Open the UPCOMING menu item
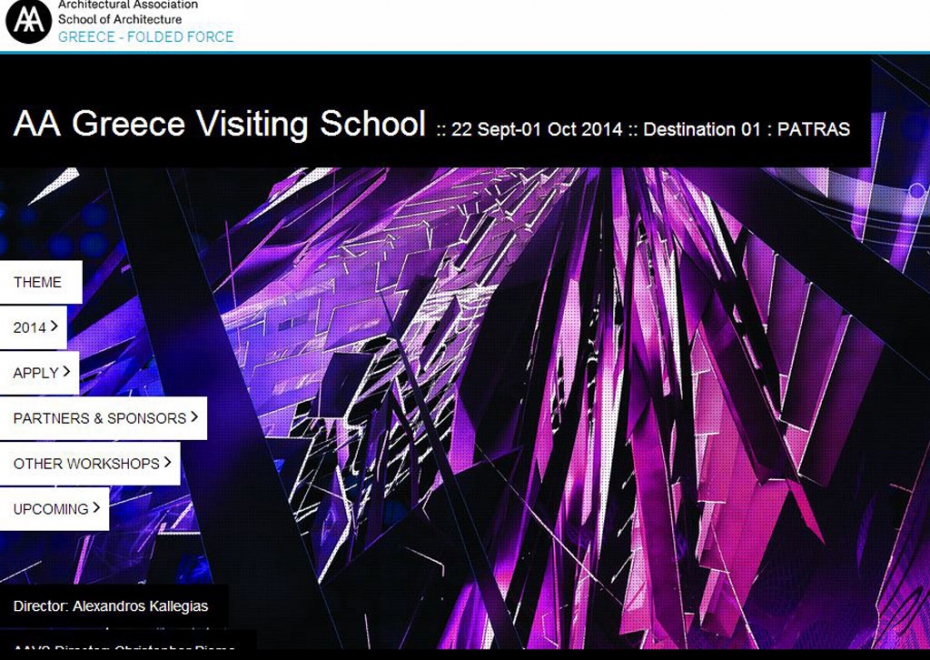The height and width of the screenshot is (660, 930). point(54,509)
